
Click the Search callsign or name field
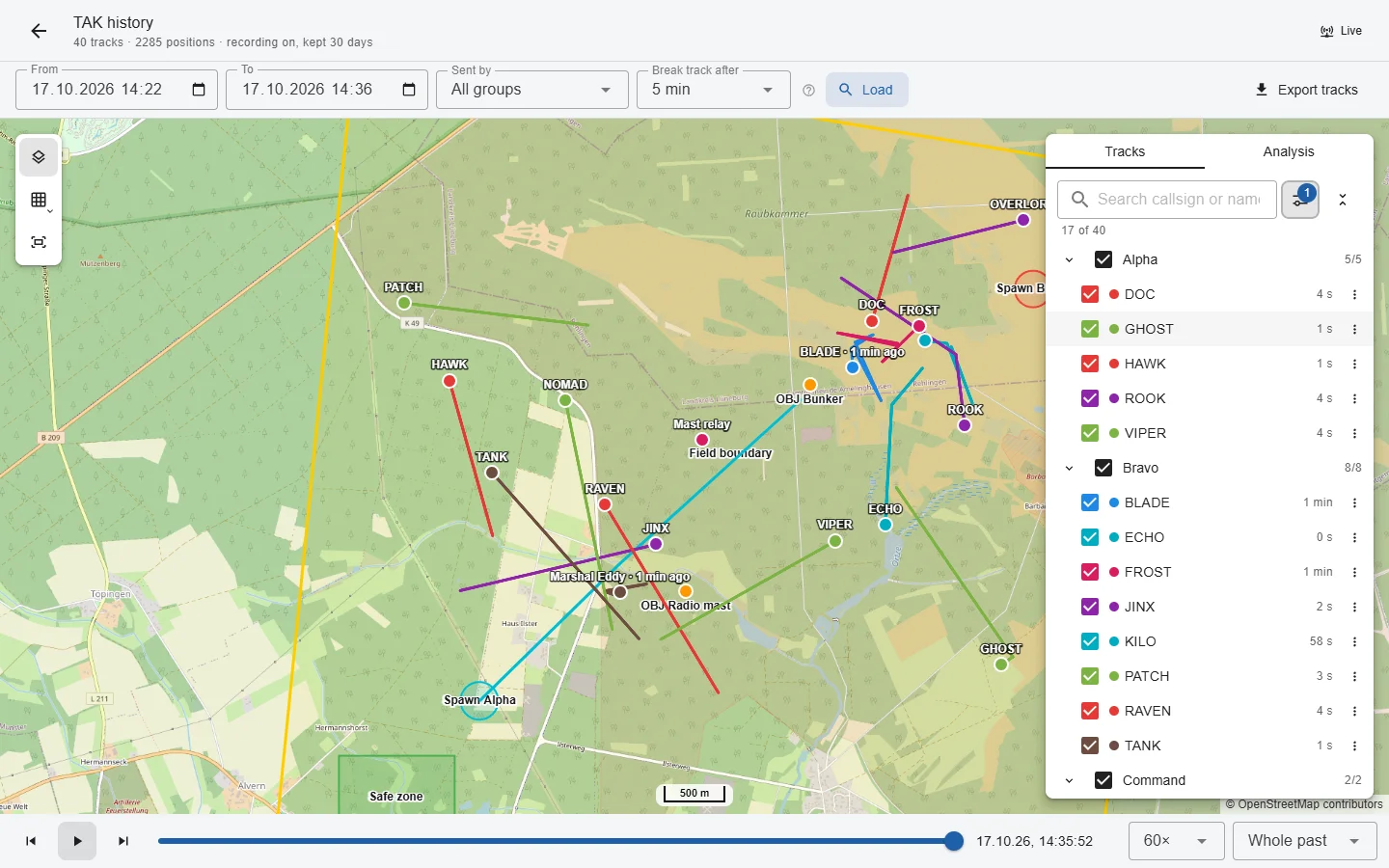tap(1167, 200)
